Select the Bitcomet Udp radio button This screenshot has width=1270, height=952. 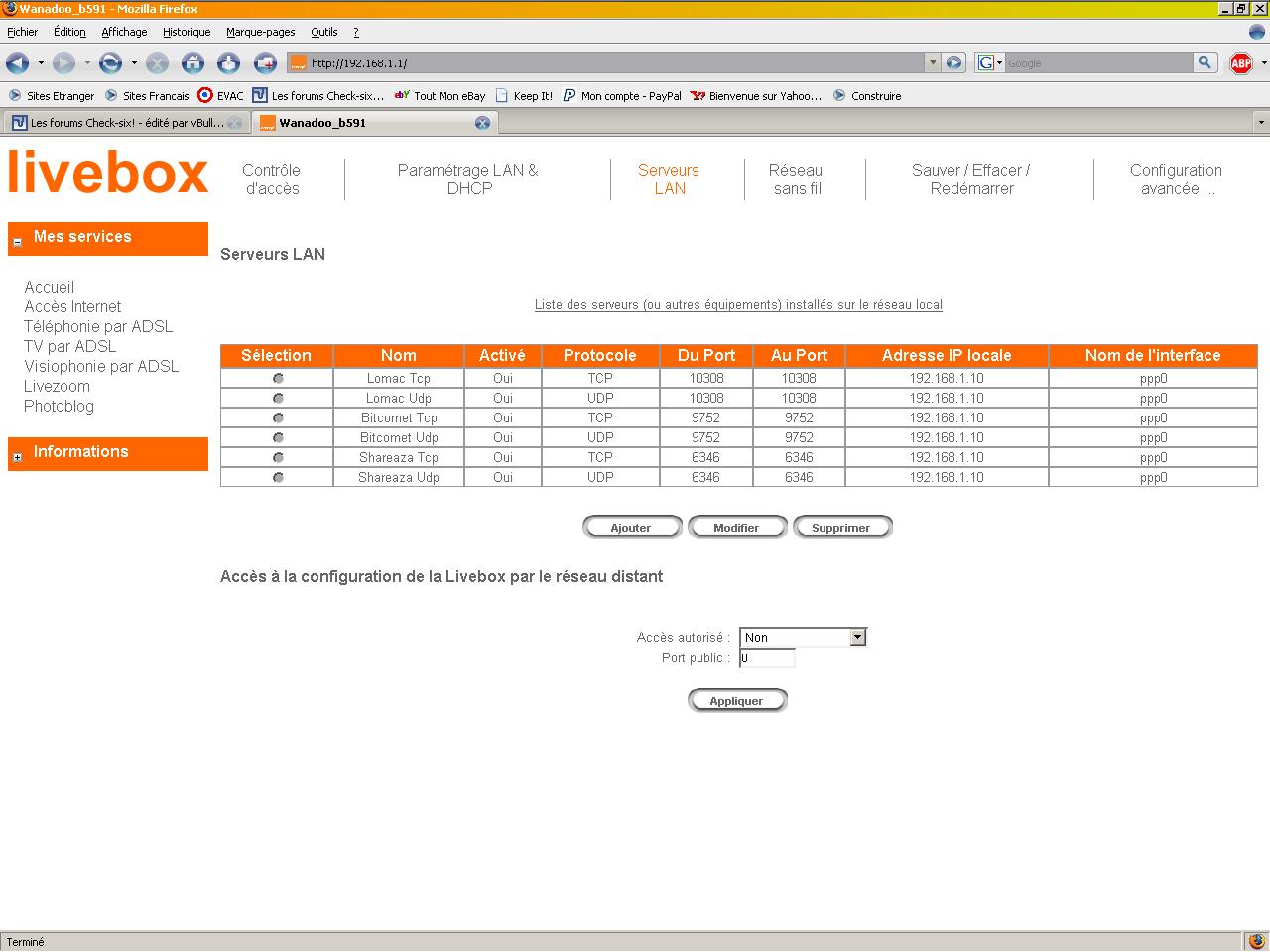[x=278, y=438]
